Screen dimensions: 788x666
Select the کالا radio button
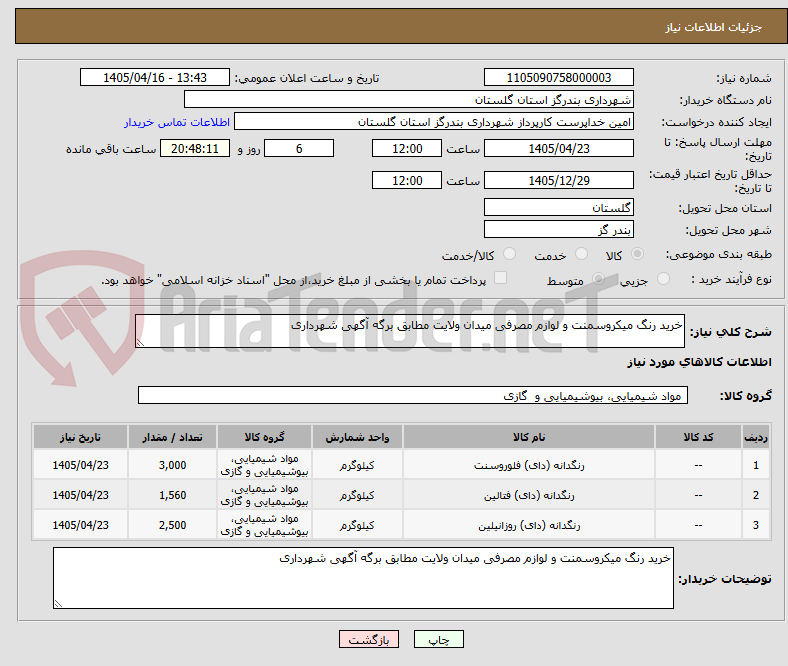637,254
